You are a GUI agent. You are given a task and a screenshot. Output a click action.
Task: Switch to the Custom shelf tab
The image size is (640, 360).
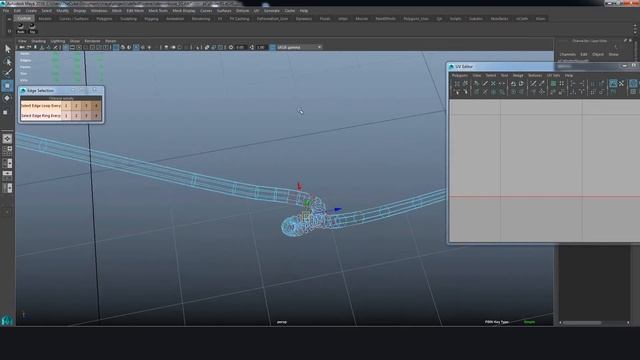(x=24, y=18)
